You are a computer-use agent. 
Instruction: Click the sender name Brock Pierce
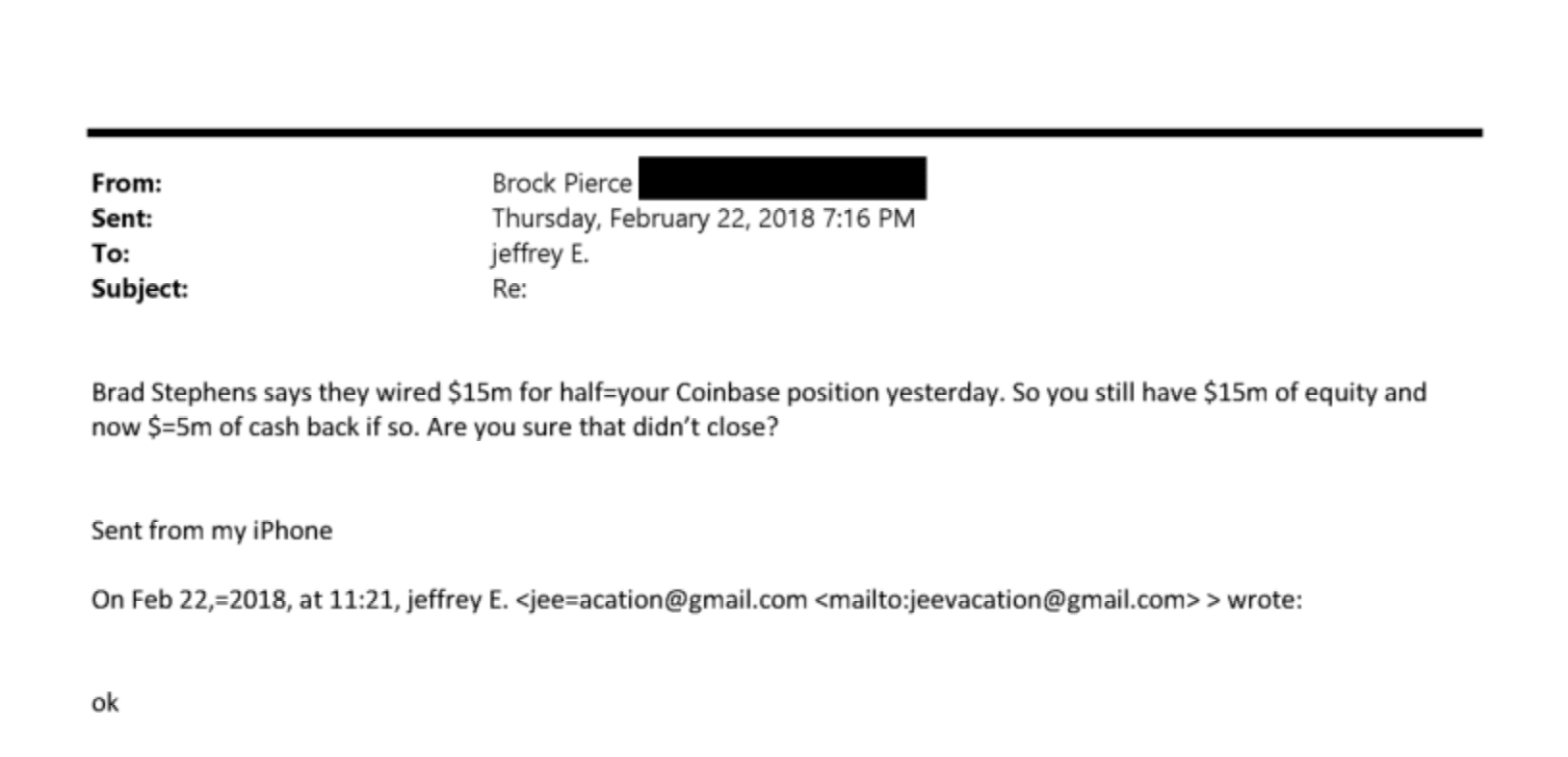(562, 183)
